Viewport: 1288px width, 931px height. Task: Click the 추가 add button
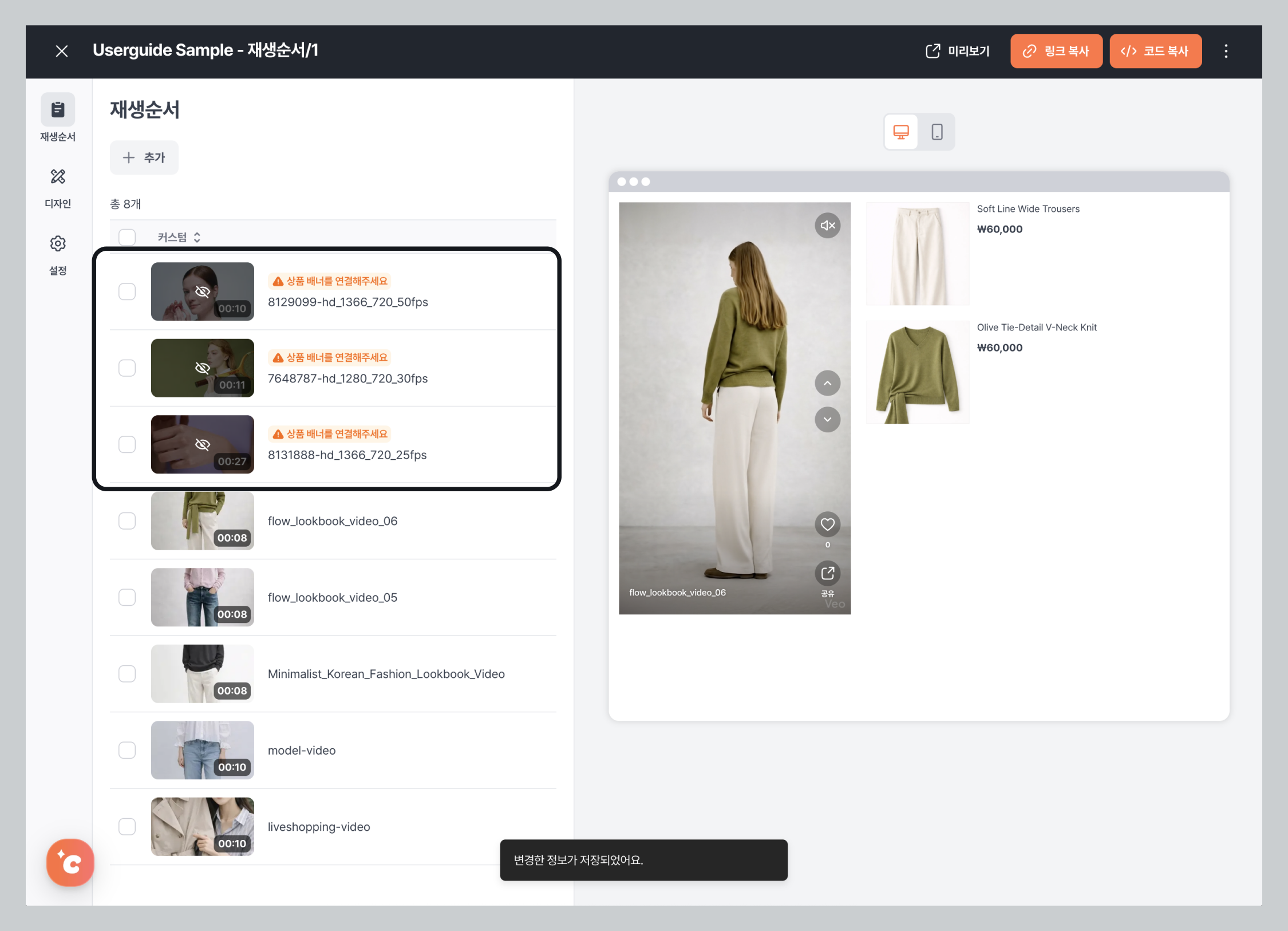click(144, 157)
